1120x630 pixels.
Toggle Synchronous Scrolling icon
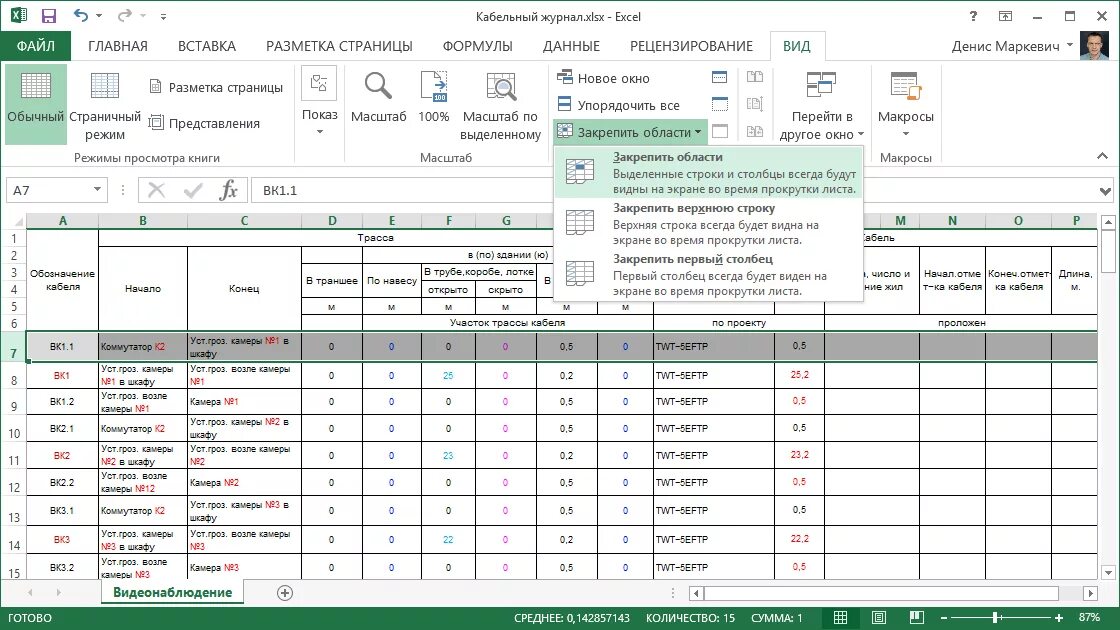pos(755,104)
